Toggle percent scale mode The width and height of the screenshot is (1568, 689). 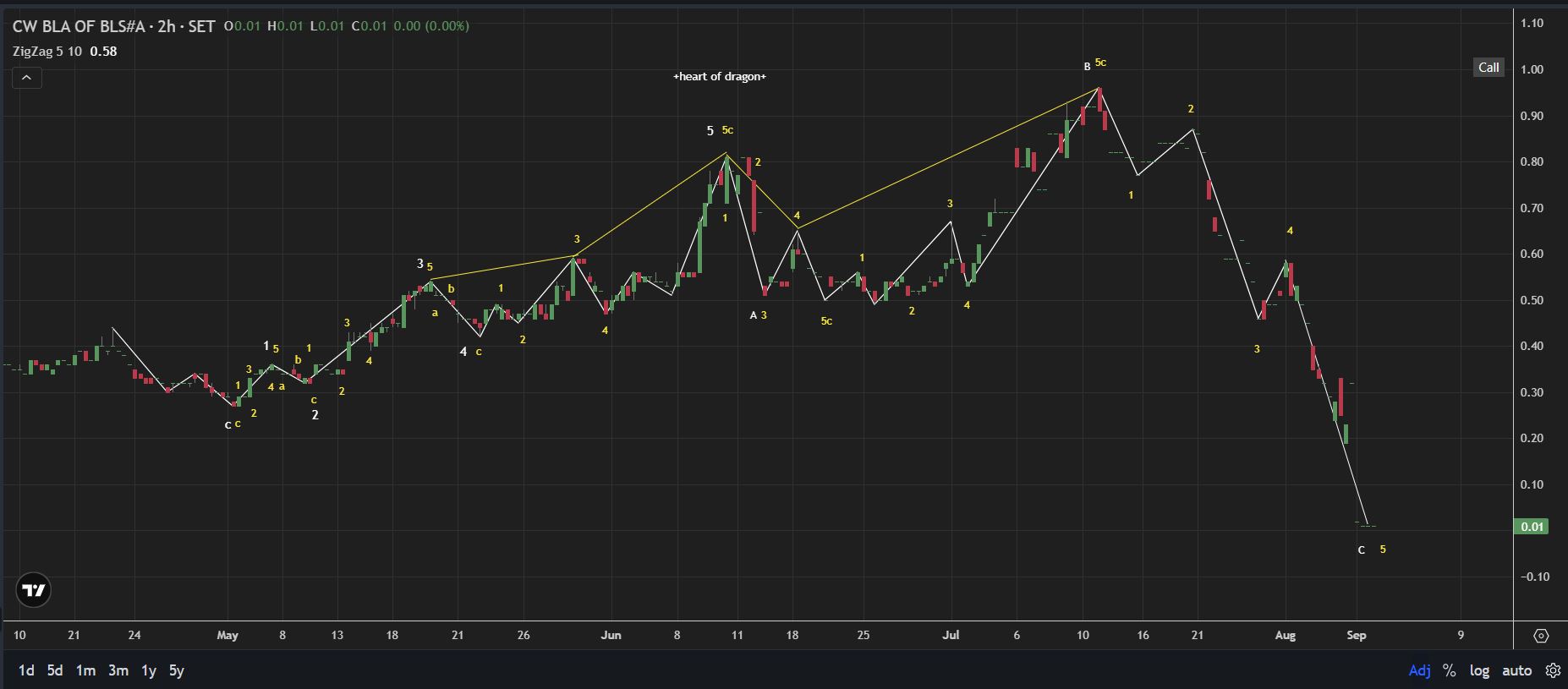click(x=1450, y=670)
